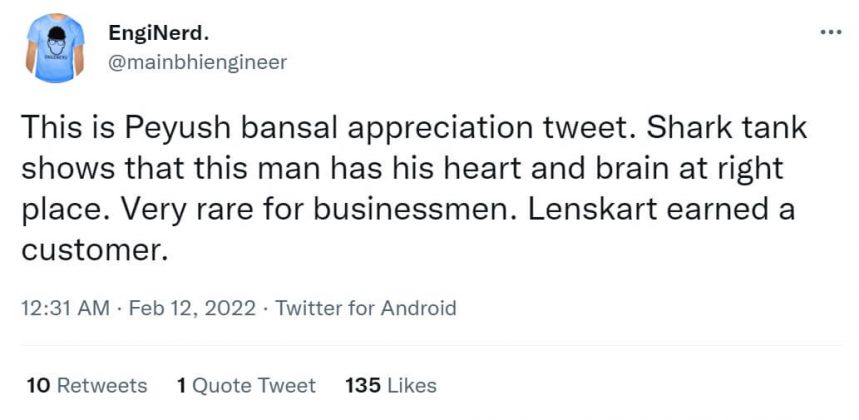Click the 12:31 AM timestamp

coord(65,308)
